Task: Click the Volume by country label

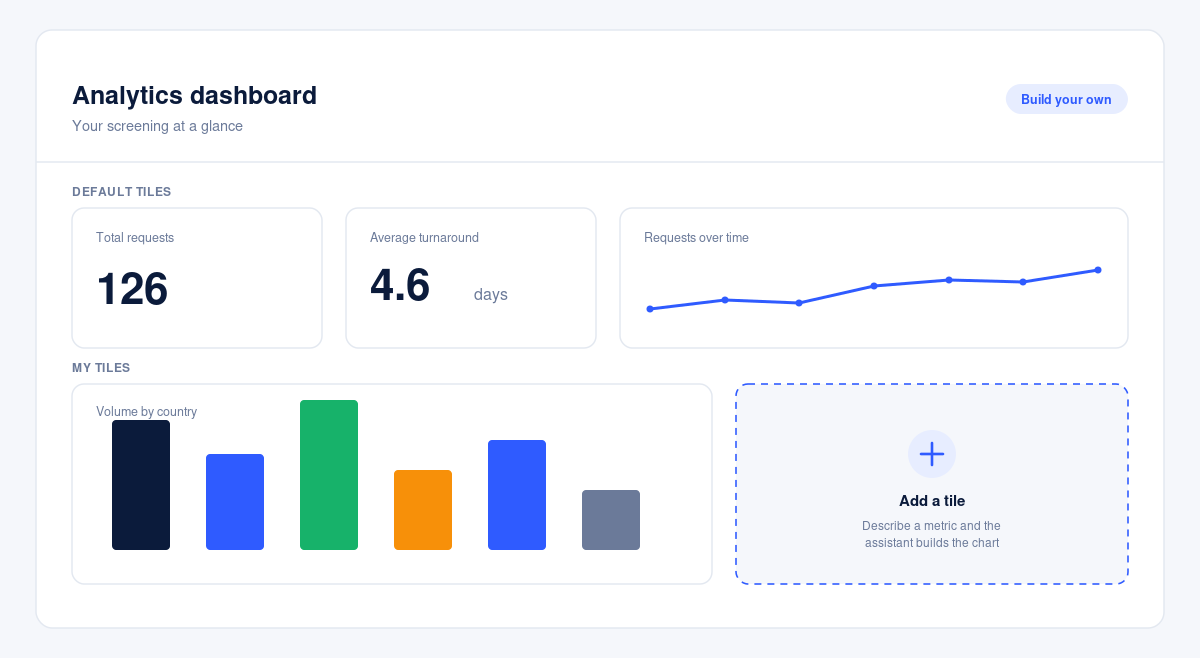Action: pyautogui.click(x=146, y=412)
